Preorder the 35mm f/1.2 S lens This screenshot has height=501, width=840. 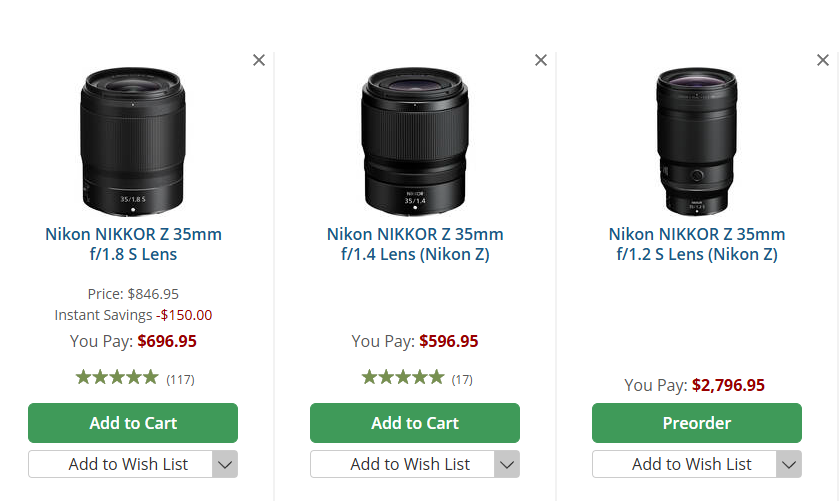(697, 423)
